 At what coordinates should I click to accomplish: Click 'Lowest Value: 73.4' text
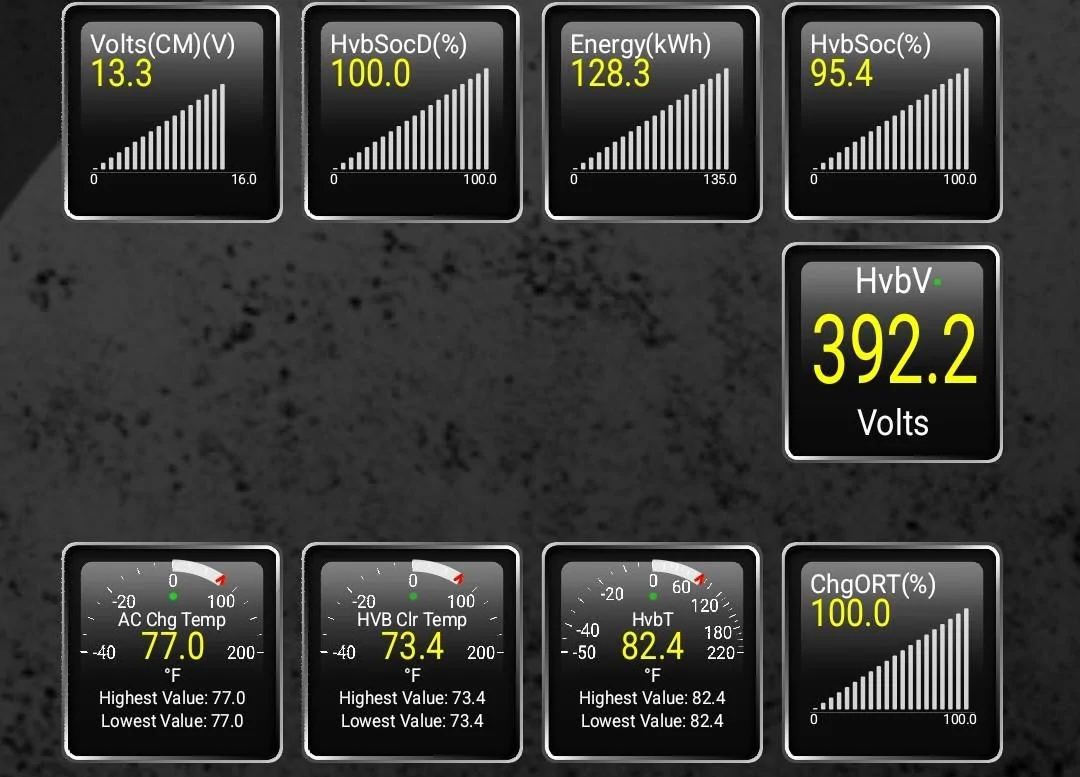[412, 721]
